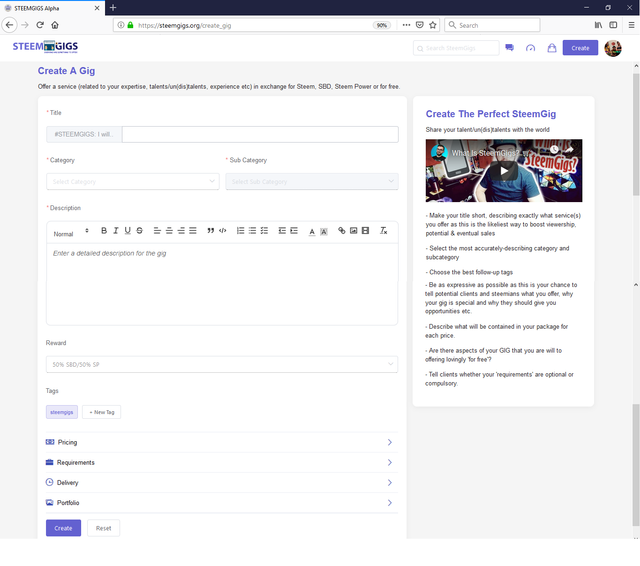
Task: Expand the Portfolio section
Action: [222, 502]
